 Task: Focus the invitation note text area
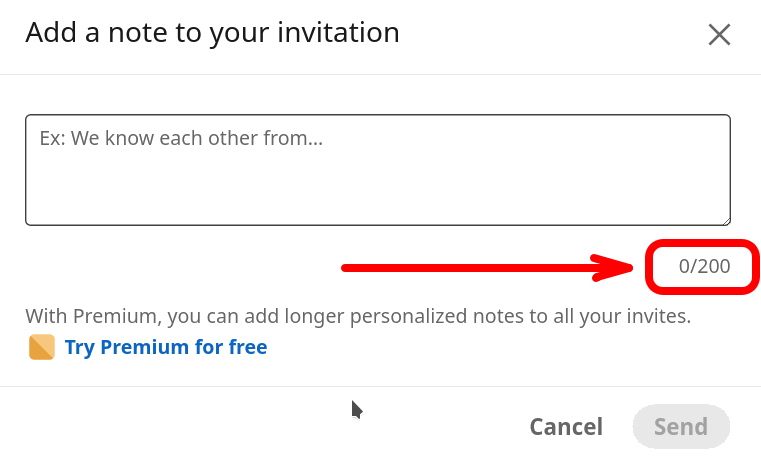378,170
